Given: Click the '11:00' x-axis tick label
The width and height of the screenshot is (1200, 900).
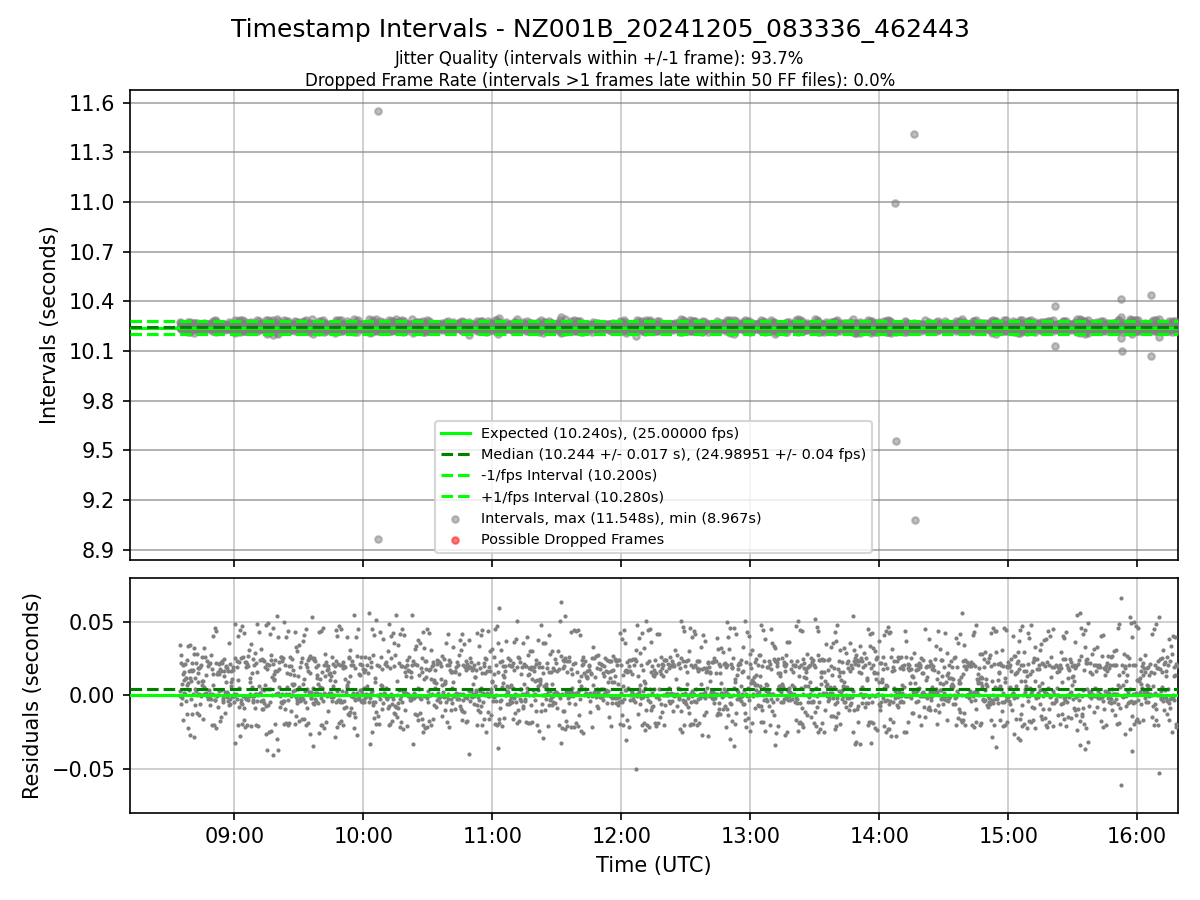Looking at the screenshot, I should coord(492,835).
